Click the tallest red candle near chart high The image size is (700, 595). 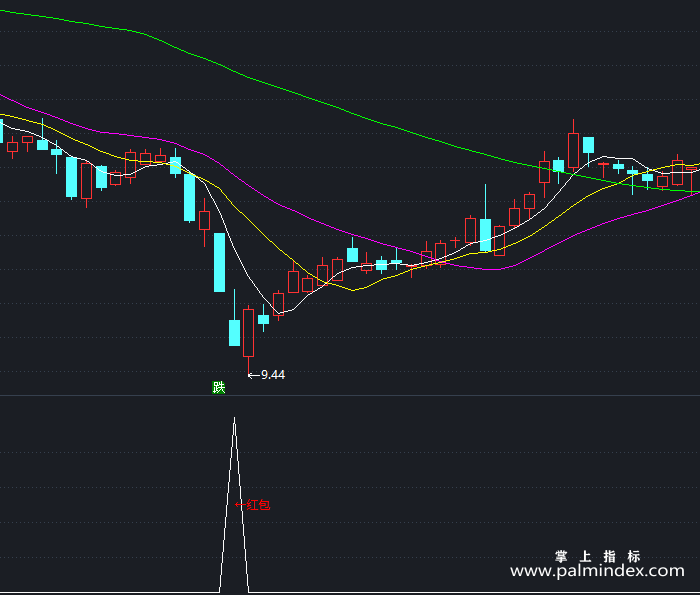574,149
